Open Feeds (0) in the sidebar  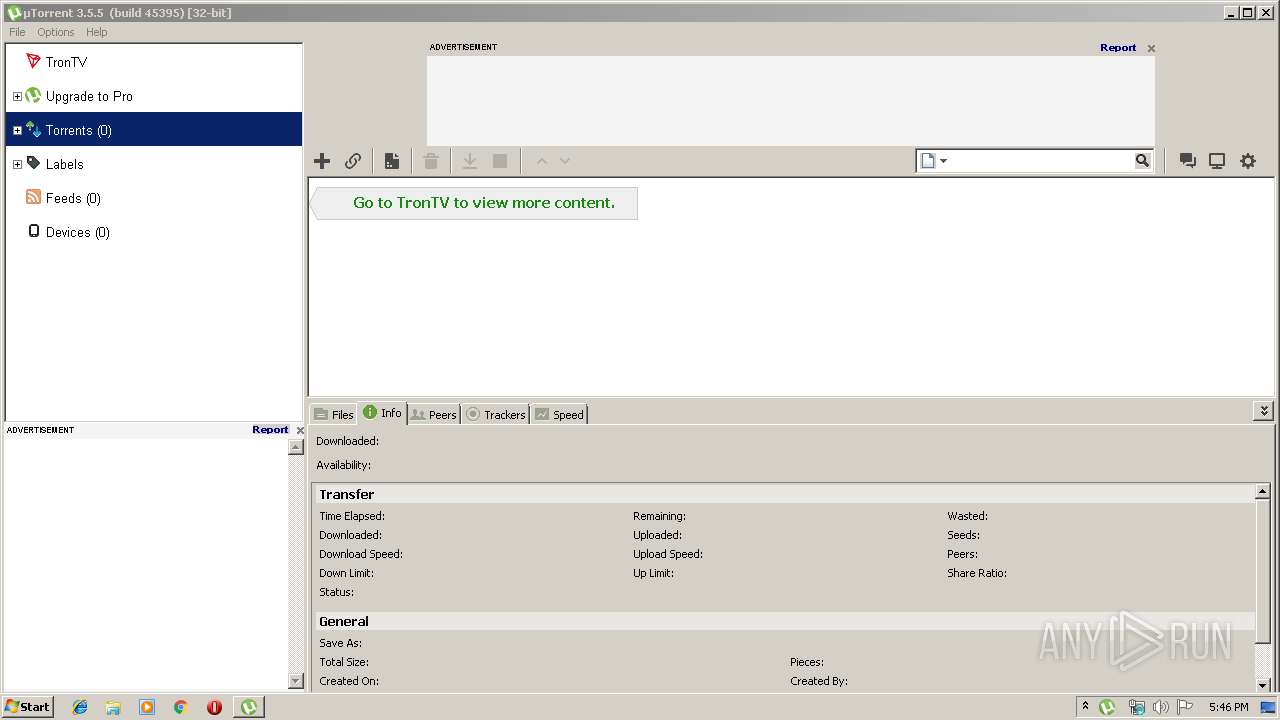point(73,198)
